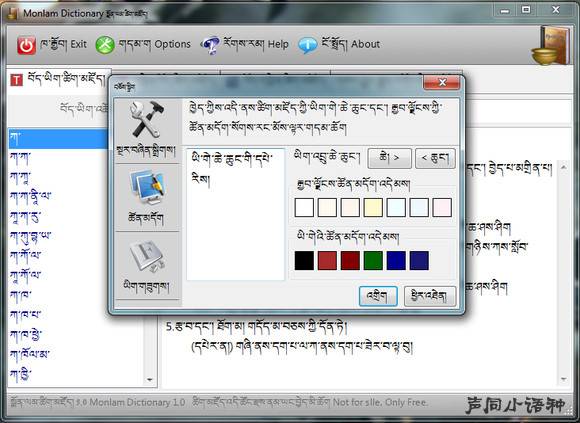Viewport: 580px width, 423px height.
Task: Click the rightmost bottom button in dialog
Action: [430, 296]
